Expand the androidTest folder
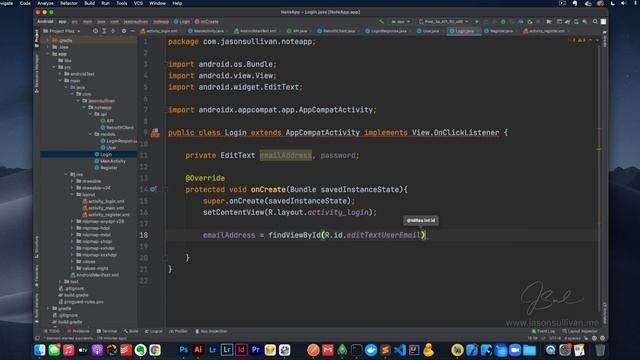The width and height of the screenshot is (640, 360). pyautogui.click(x=60, y=74)
